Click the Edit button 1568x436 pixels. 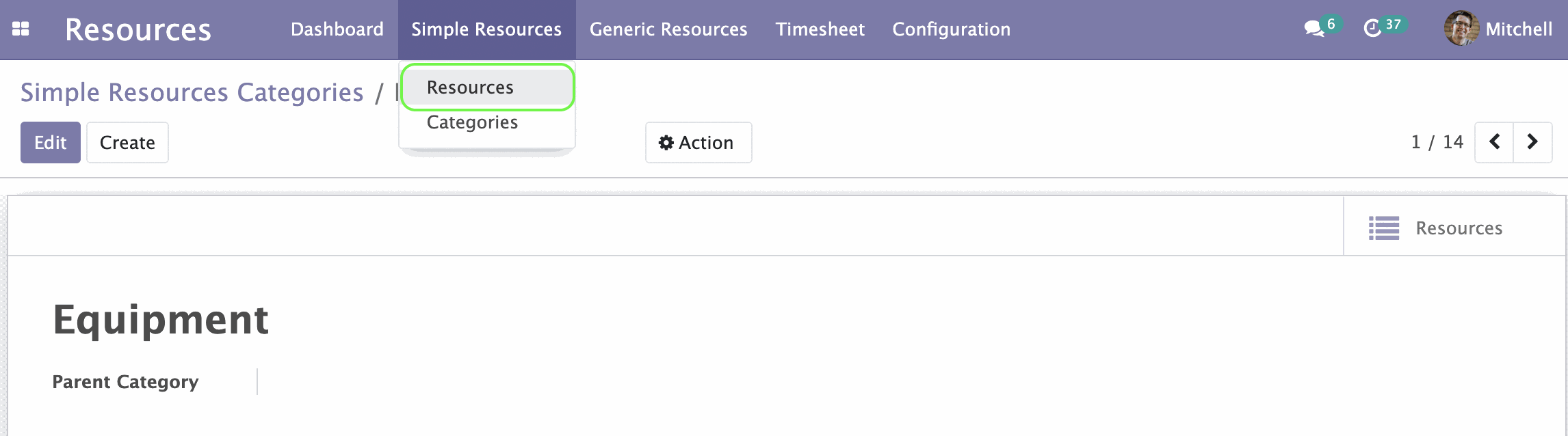click(51, 142)
